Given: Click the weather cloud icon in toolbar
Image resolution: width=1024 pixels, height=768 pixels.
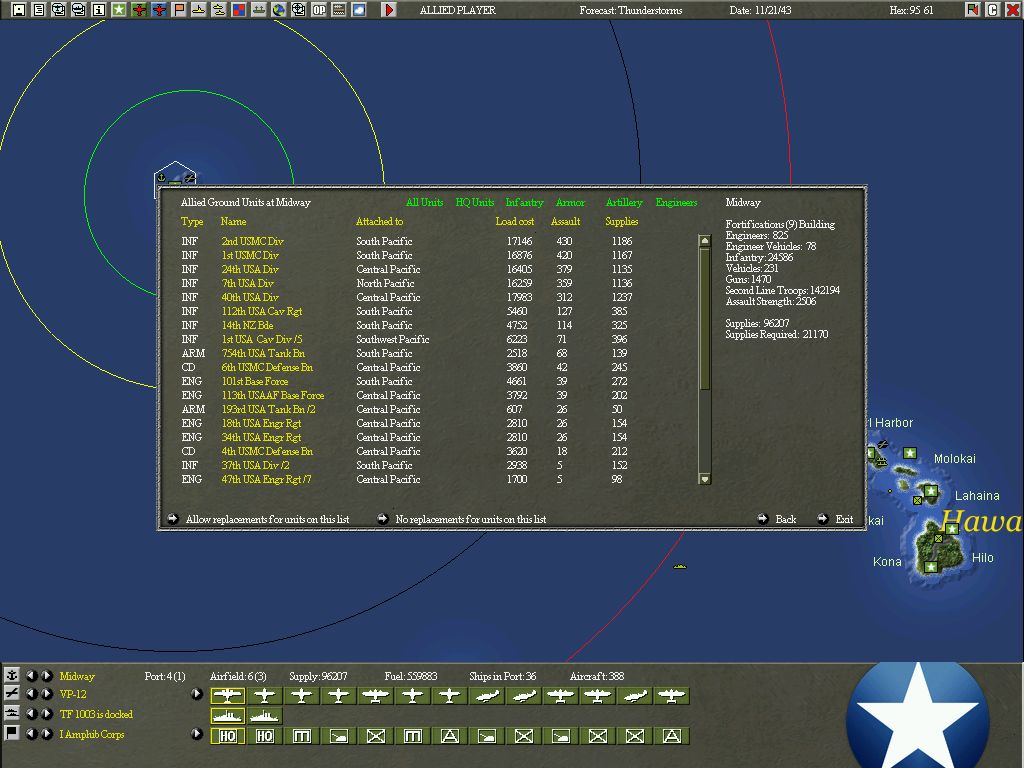Looking at the screenshot, I should pos(359,10).
